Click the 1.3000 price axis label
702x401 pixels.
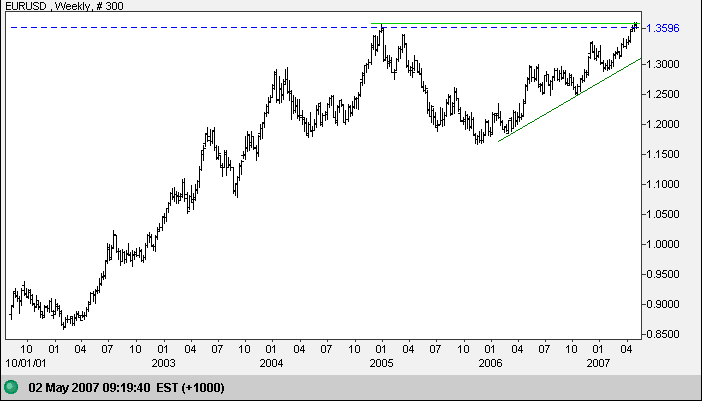coord(663,64)
